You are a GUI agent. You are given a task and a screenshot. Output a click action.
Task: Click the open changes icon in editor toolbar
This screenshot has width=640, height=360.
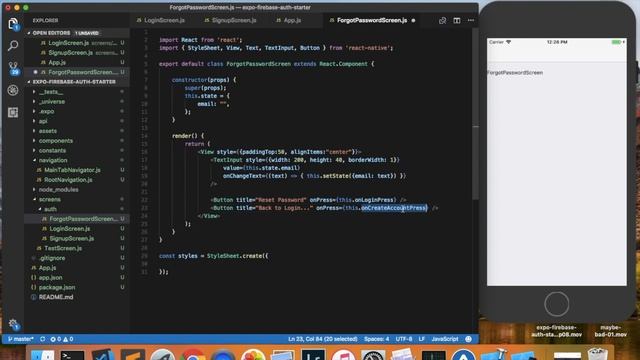pyautogui.click(x=442, y=20)
